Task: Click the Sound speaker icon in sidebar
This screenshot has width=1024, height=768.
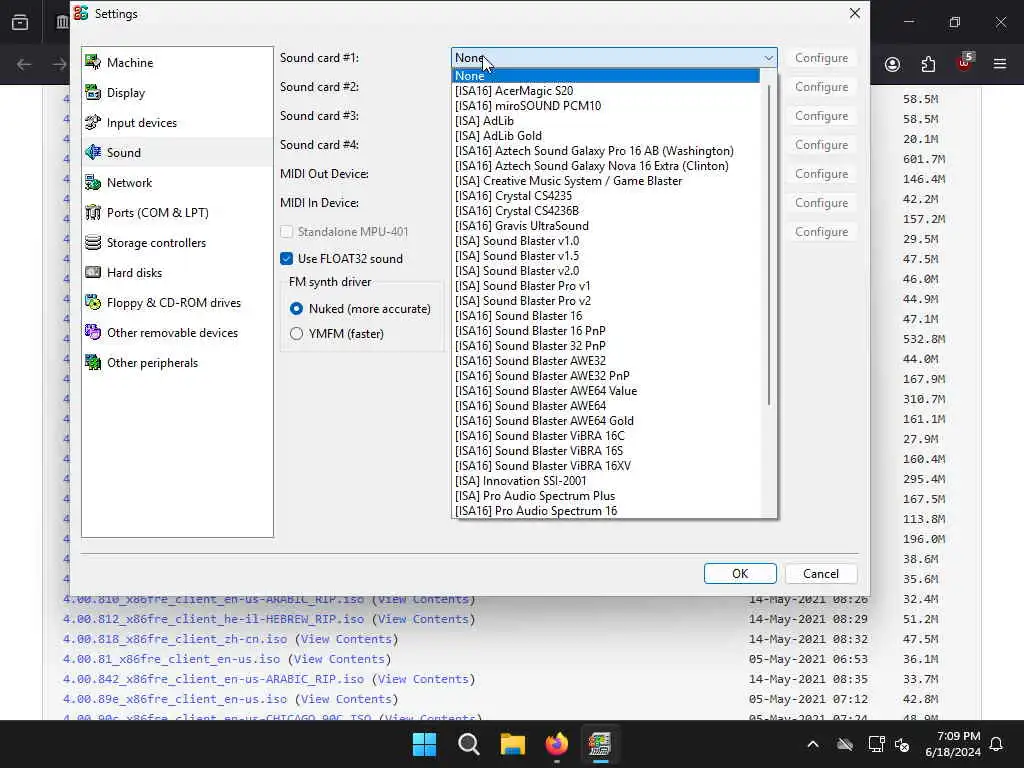Action: pos(93,152)
